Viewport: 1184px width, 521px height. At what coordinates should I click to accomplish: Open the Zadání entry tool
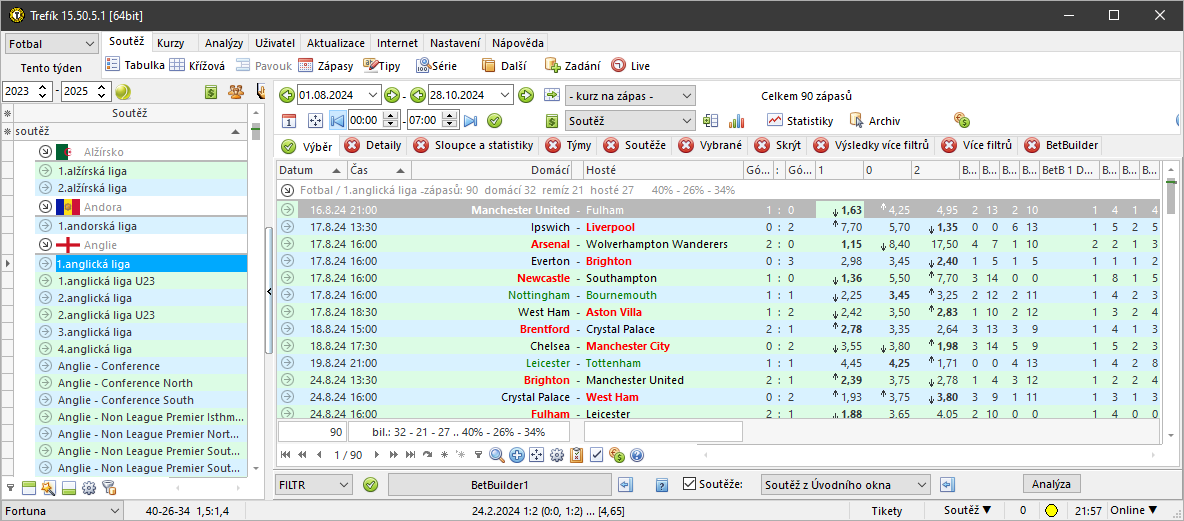[572, 66]
